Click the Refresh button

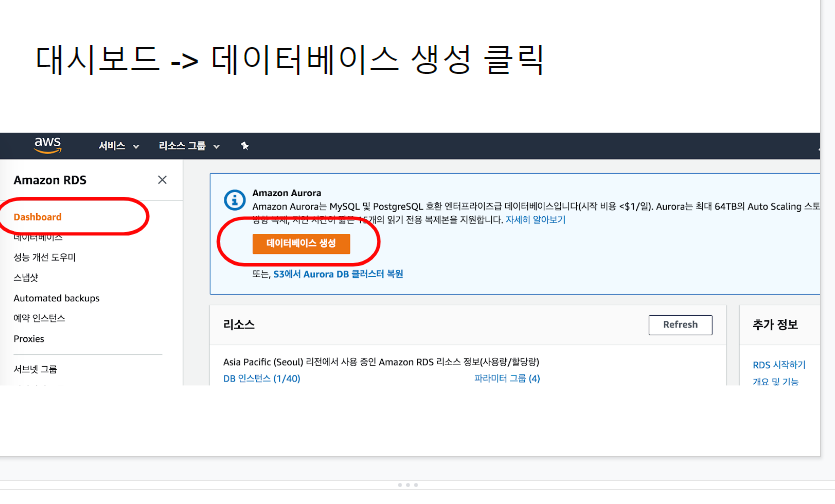pyautogui.click(x=680, y=324)
